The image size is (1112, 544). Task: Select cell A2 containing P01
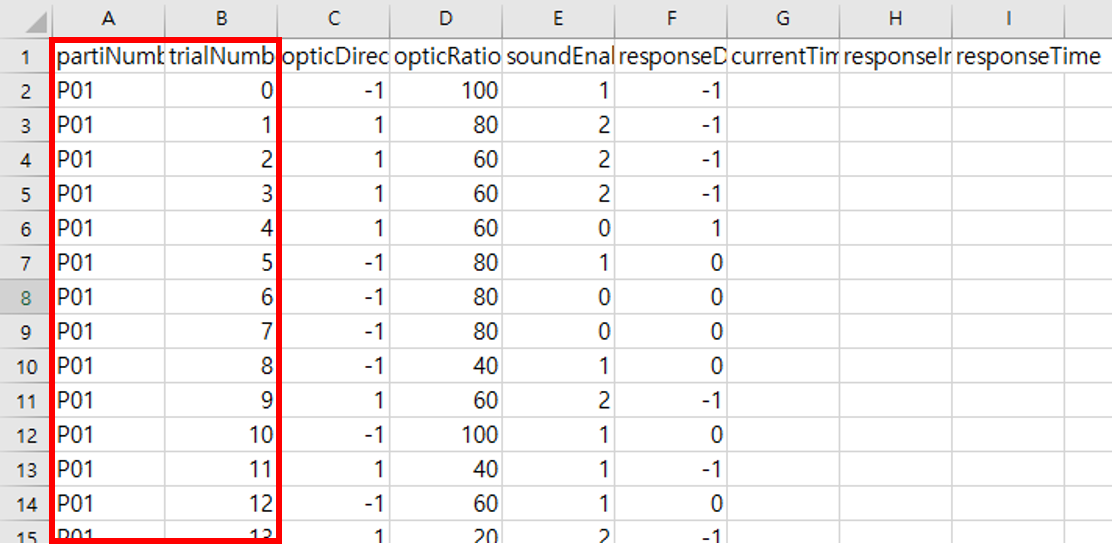[x=109, y=91]
